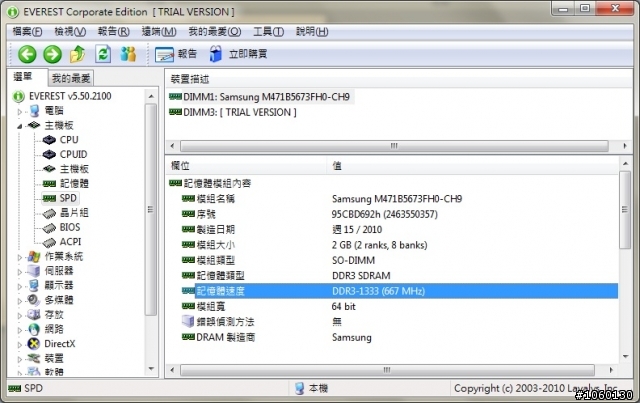
Task: Switch to the 我的最愛 tab
Action: (x=71, y=78)
